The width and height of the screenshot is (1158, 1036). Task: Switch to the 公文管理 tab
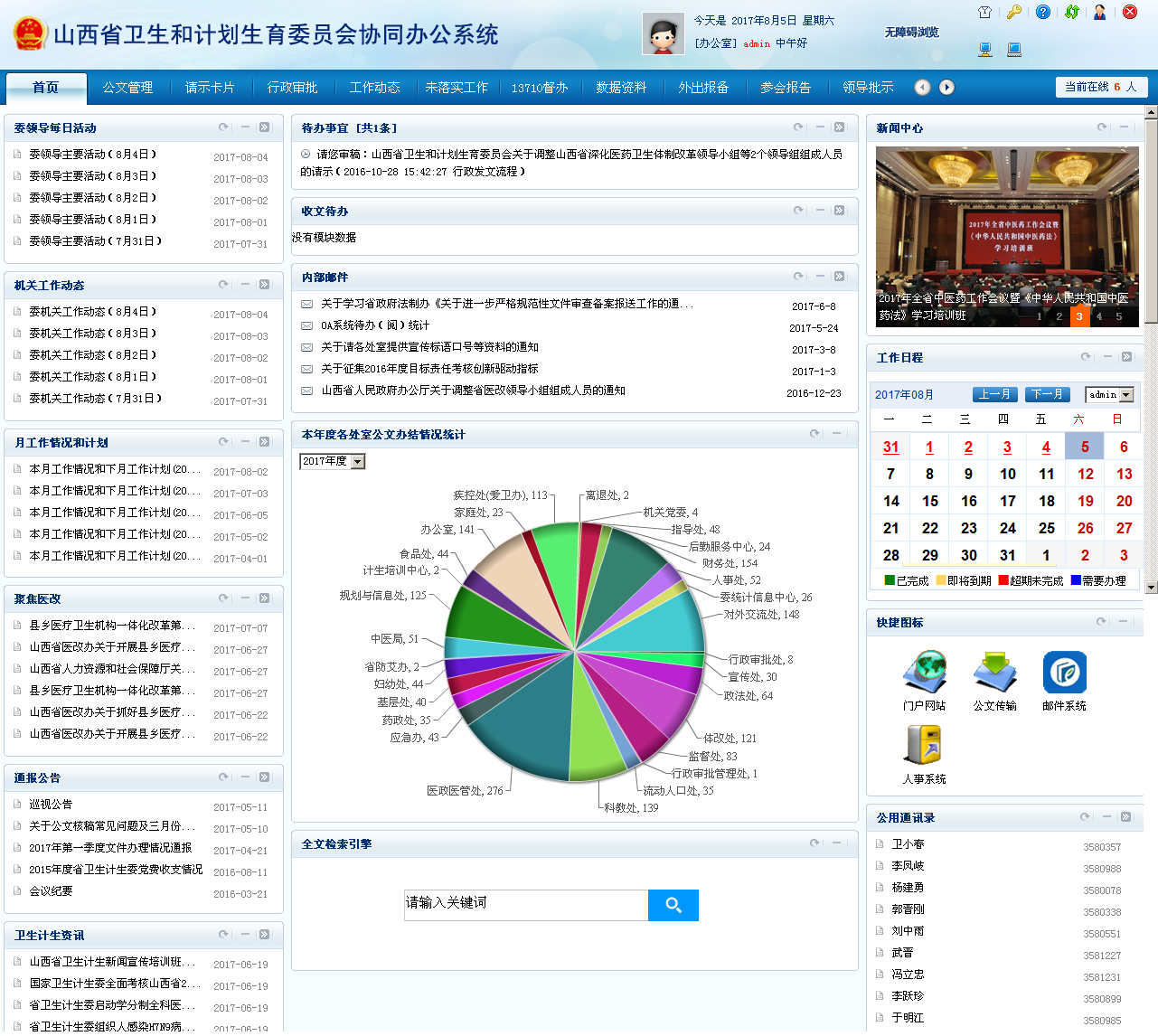(x=127, y=88)
